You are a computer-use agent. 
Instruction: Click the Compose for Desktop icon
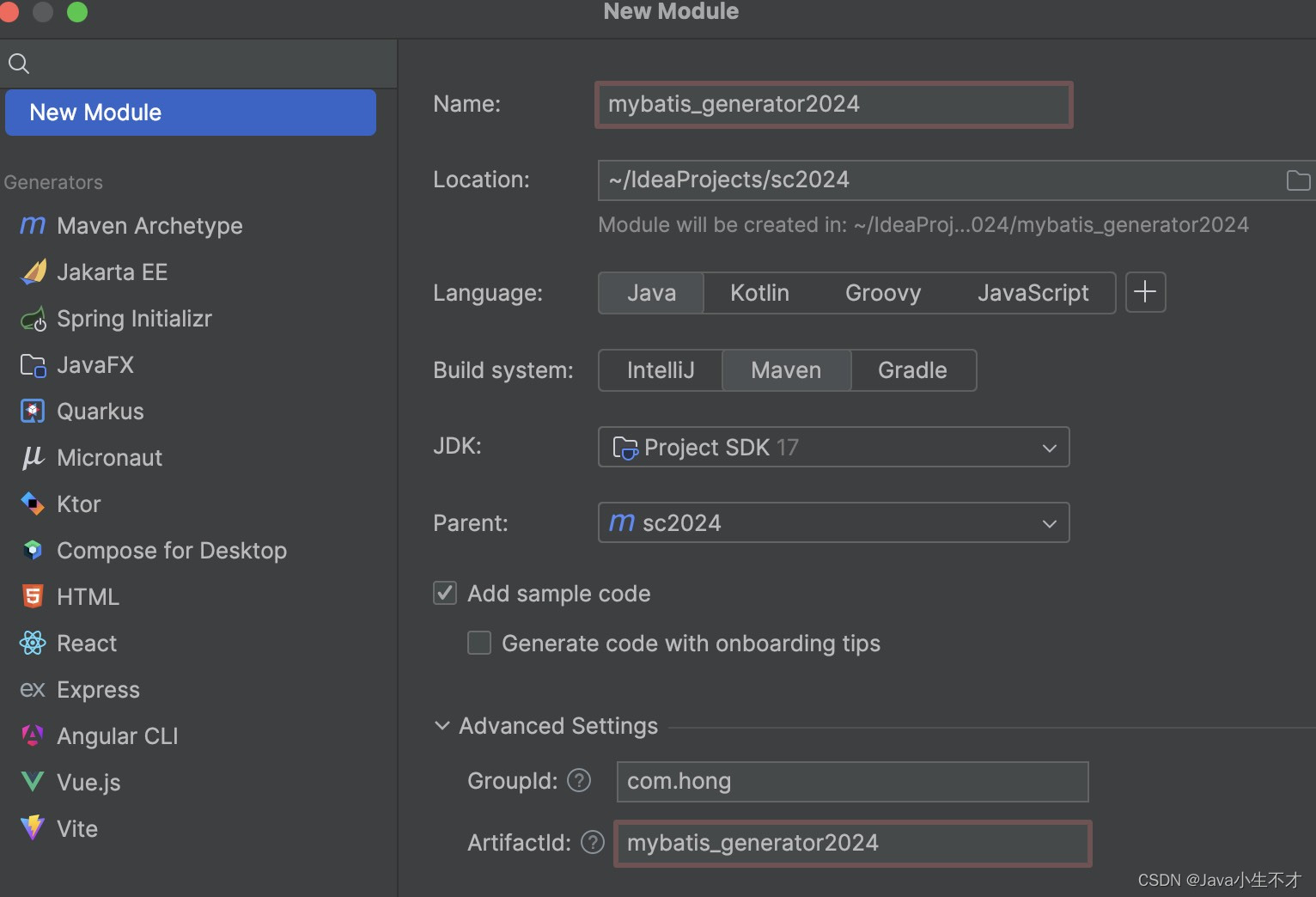(x=33, y=551)
